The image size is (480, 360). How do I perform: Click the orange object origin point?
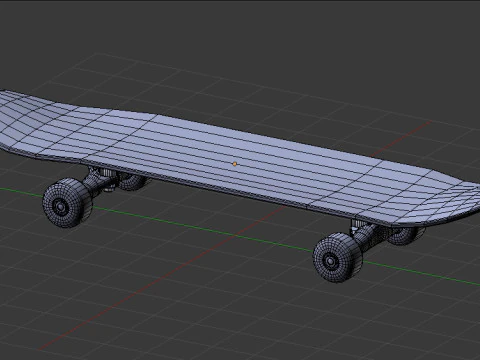[x=235, y=164]
